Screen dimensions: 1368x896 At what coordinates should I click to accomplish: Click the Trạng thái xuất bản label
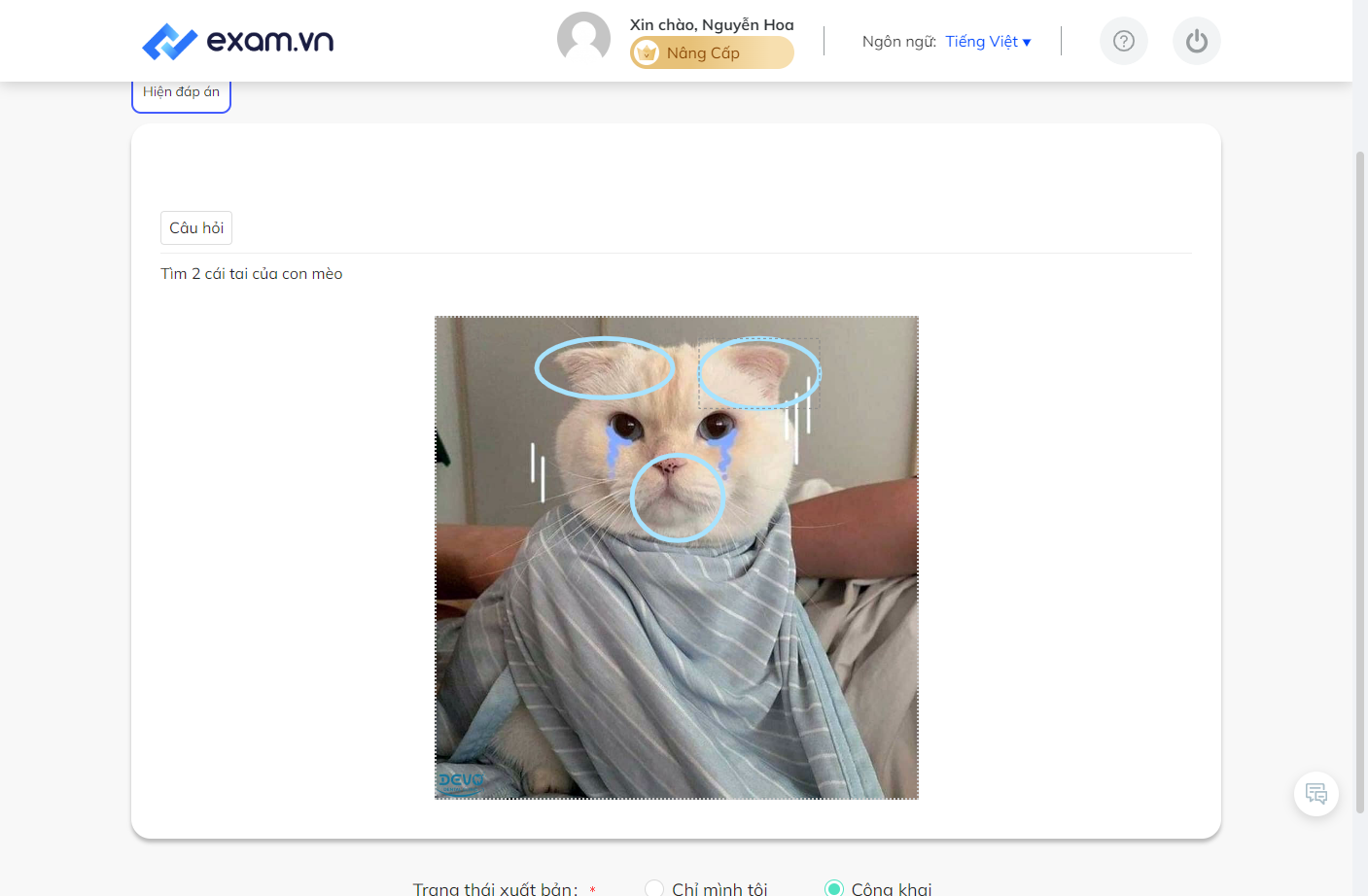tap(495, 888)
